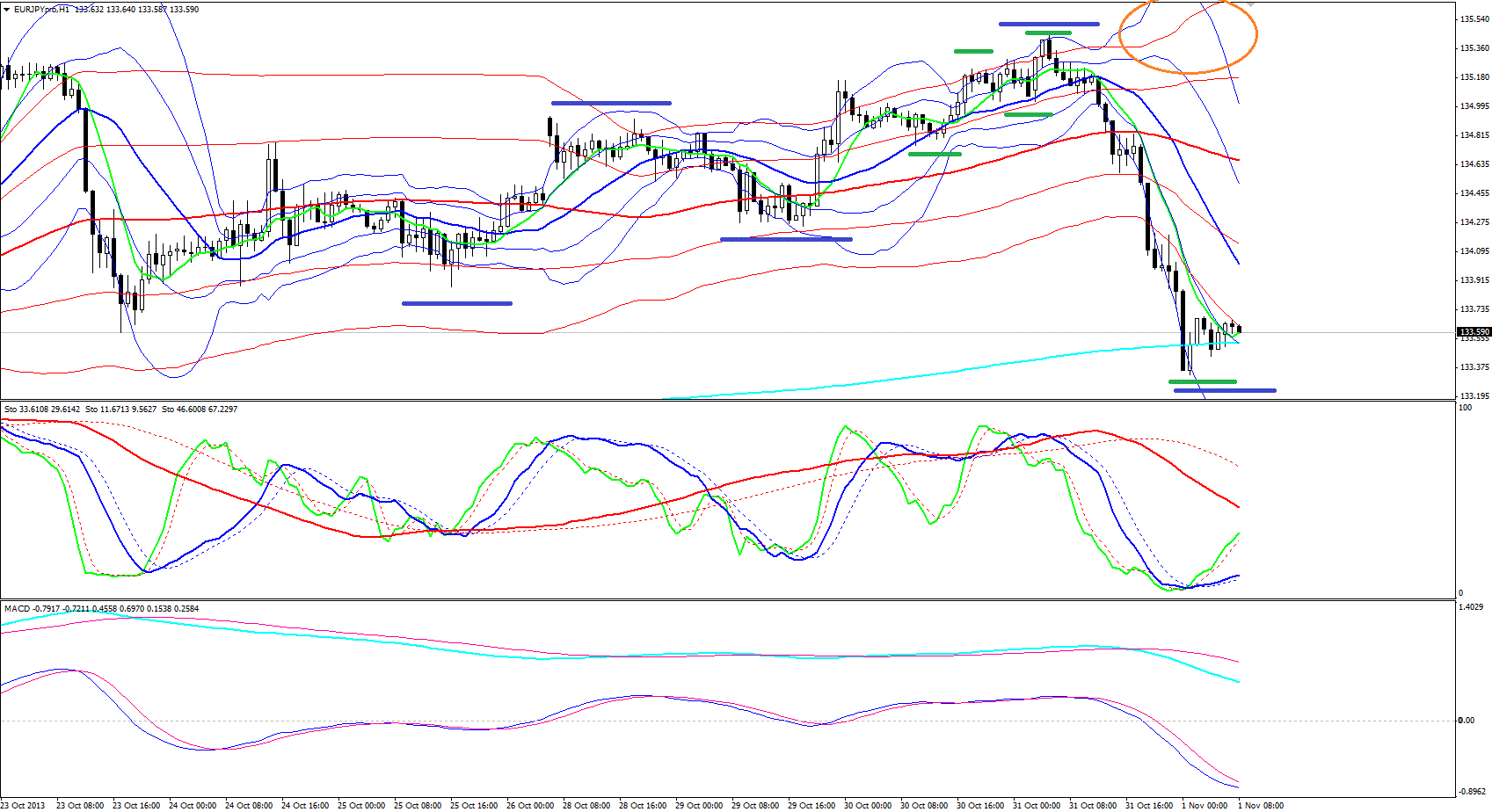Click the gray chart shift marker triangle

click(x=1250, y=4)
